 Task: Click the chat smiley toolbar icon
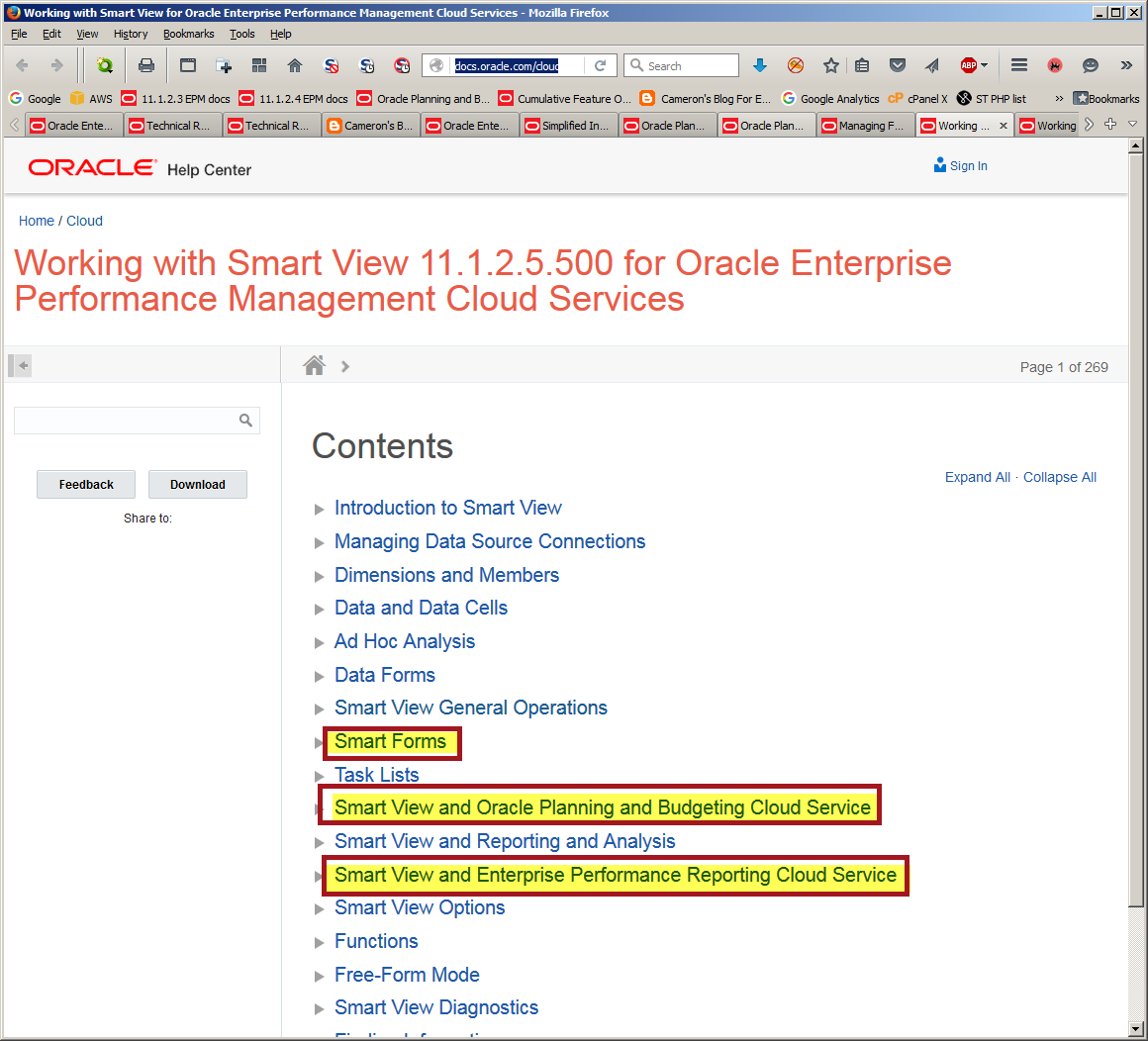(1091, 66)
